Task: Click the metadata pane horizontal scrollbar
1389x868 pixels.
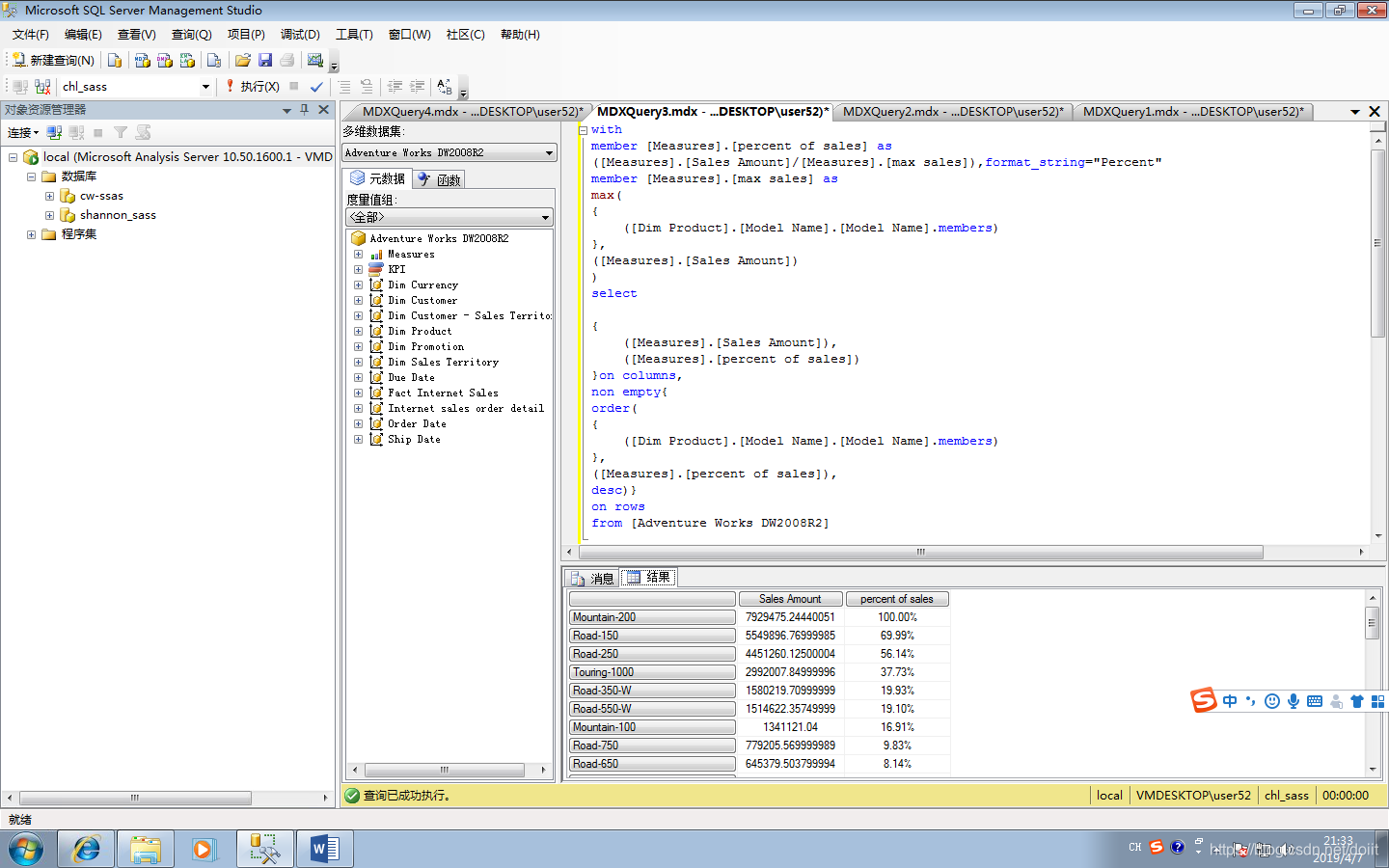Action: [444, 771]
